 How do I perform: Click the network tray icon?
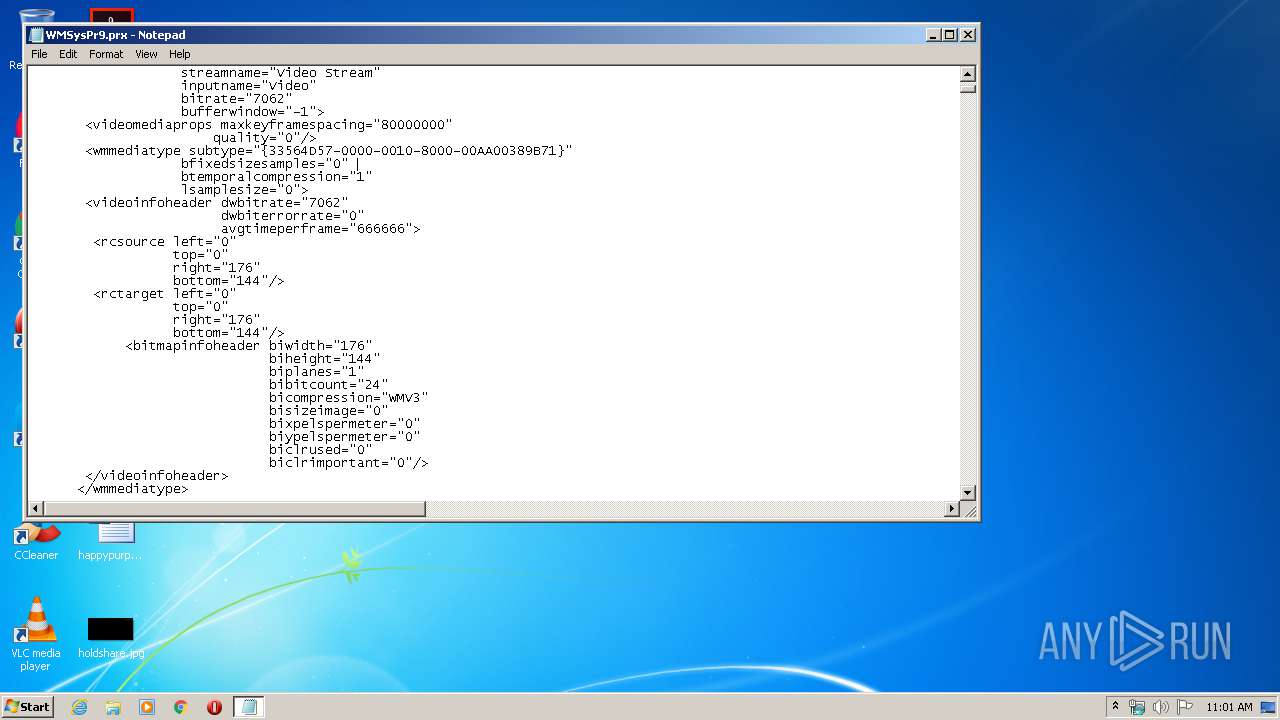tap(1137, 707)
